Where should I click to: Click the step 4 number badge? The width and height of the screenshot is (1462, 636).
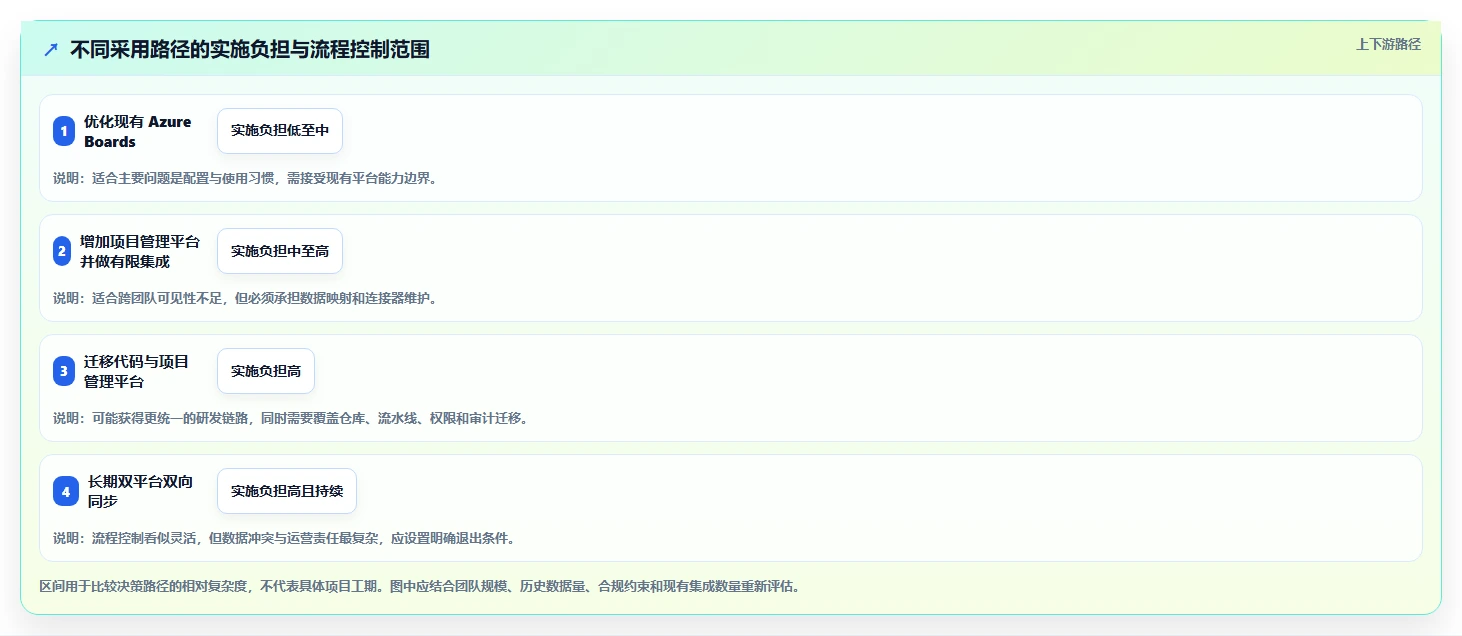66,491
